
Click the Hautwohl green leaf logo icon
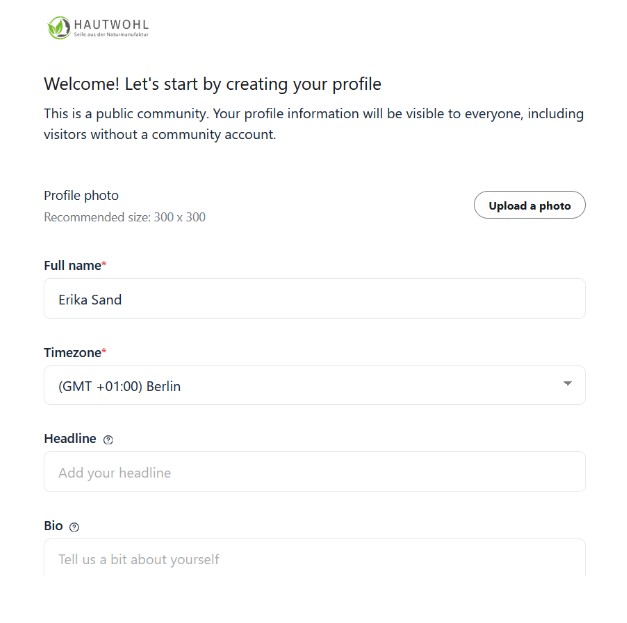pyautogui.click(x=59, y=28)
